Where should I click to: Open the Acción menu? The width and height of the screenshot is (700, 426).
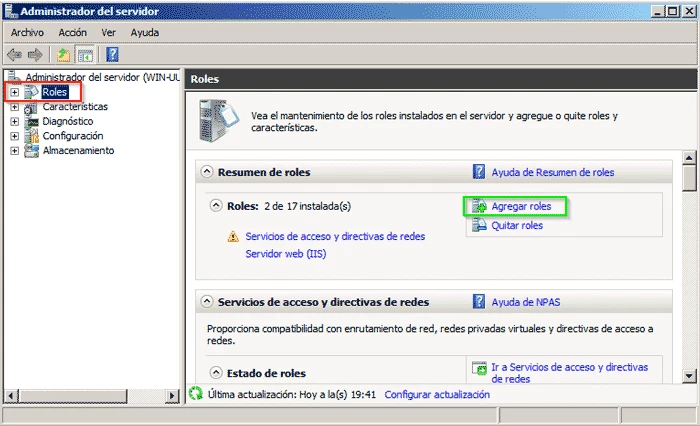73,33
